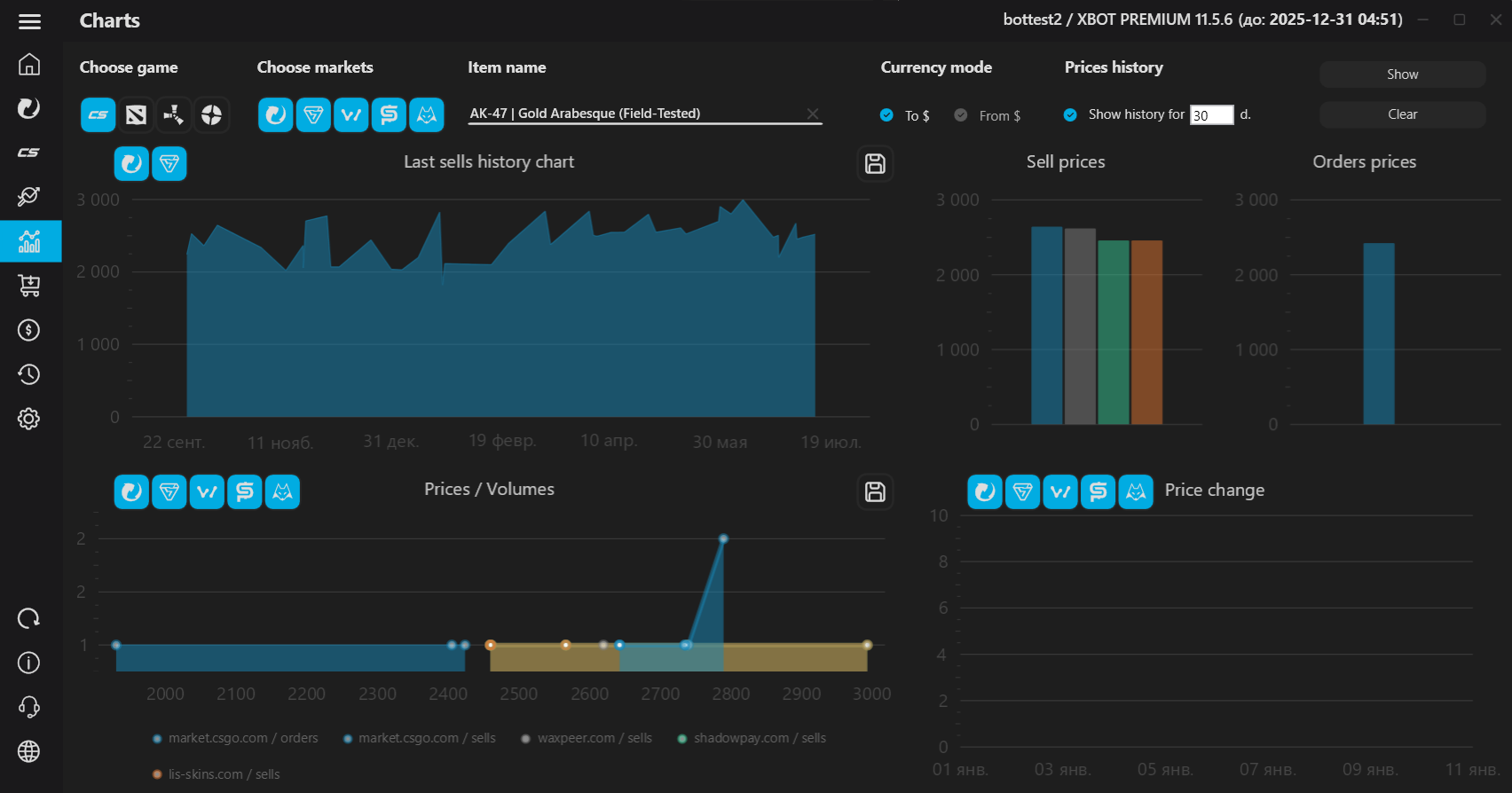
Task: Toggle ShadowPay market in Price change section
Action: [1098, 491]
